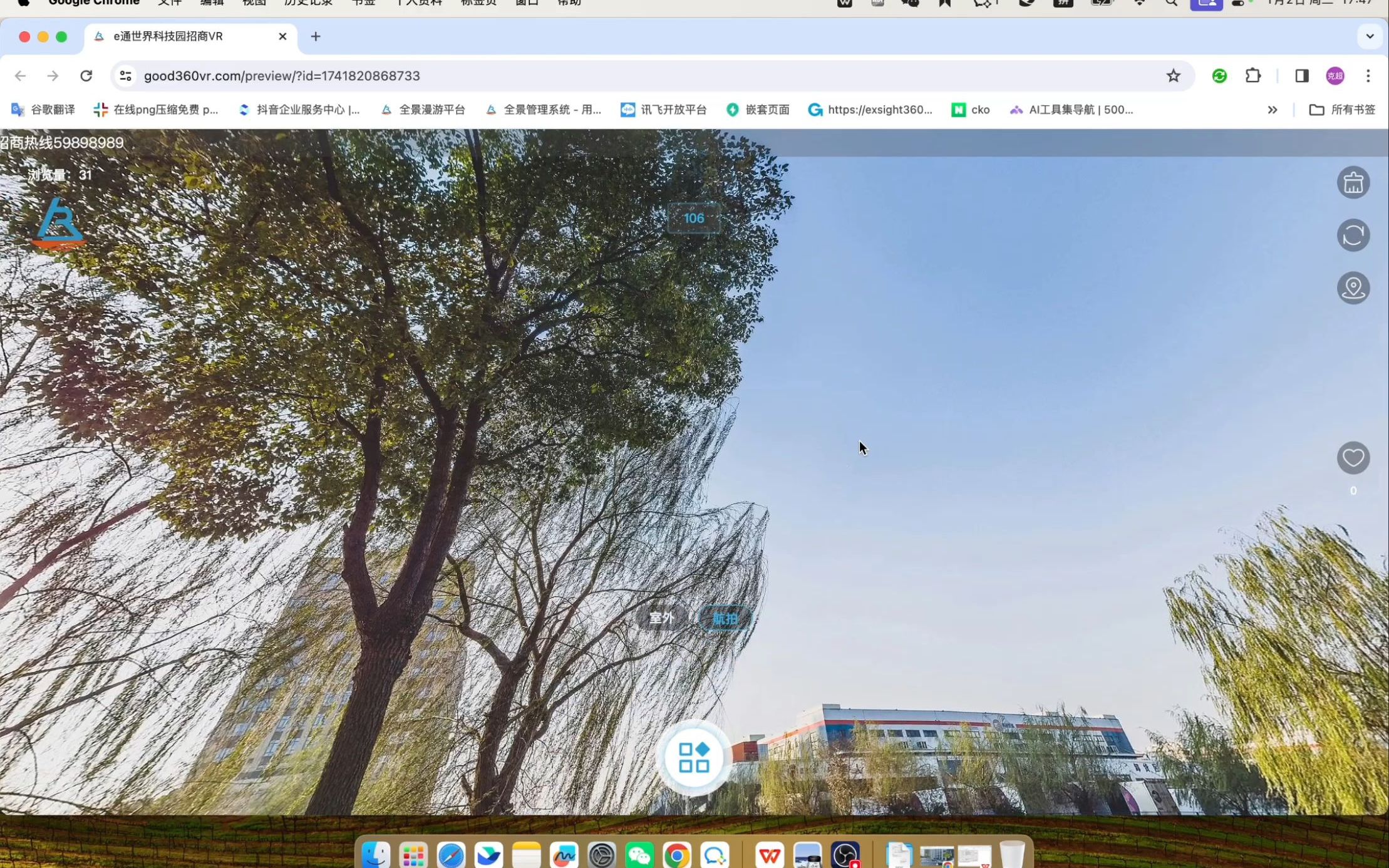Click the company logo in top-left
Viewport: 1389px width, 868px height.
click(x=58, y=222)
